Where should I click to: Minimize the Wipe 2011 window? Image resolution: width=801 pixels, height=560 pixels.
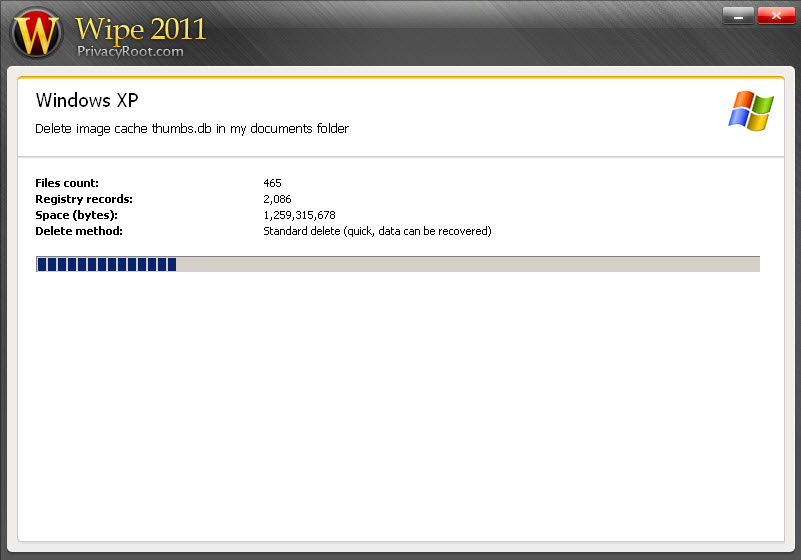[738, 15]
